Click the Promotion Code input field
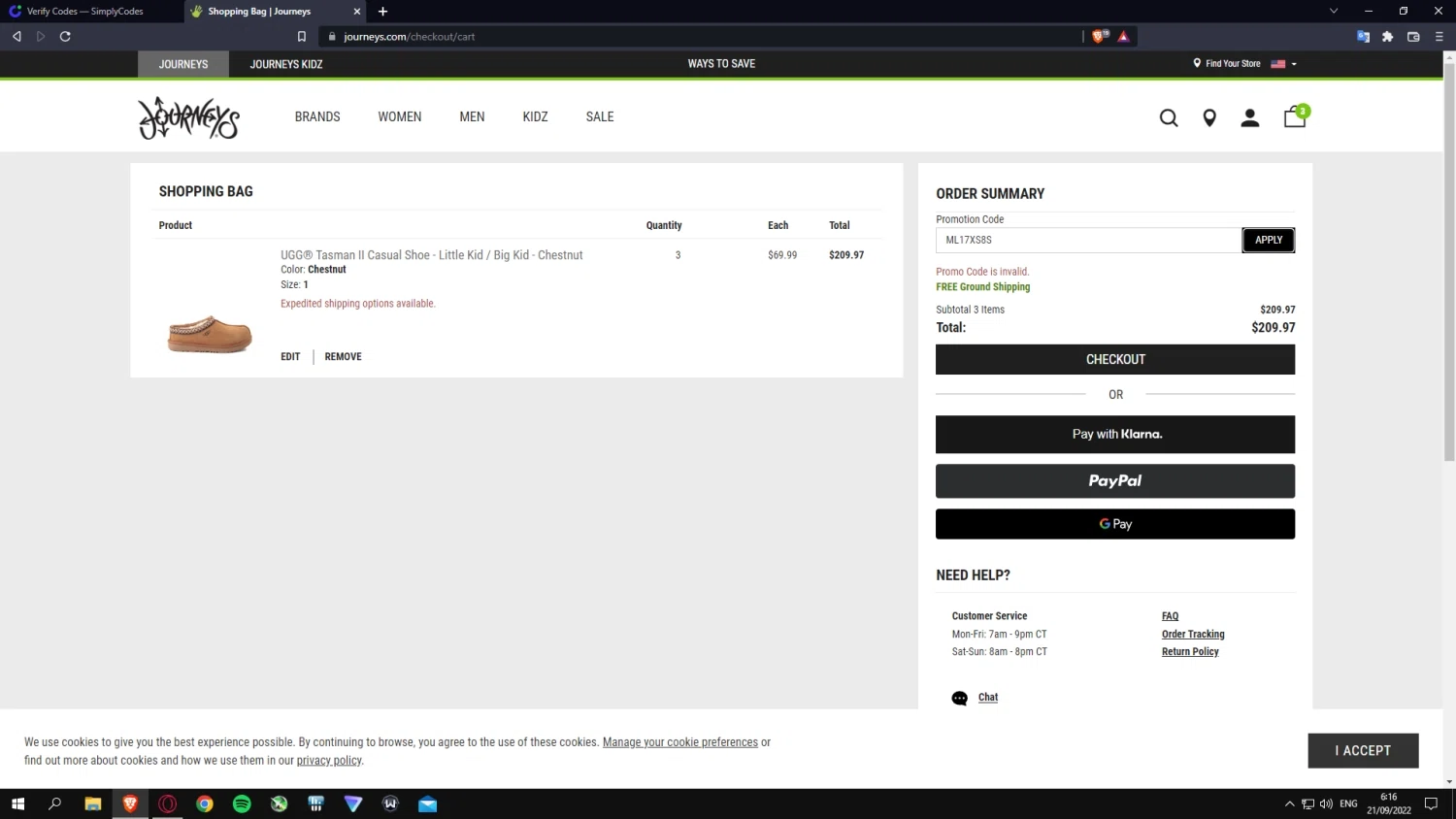The image size is (1456, 819). (x=1088, y=240)
